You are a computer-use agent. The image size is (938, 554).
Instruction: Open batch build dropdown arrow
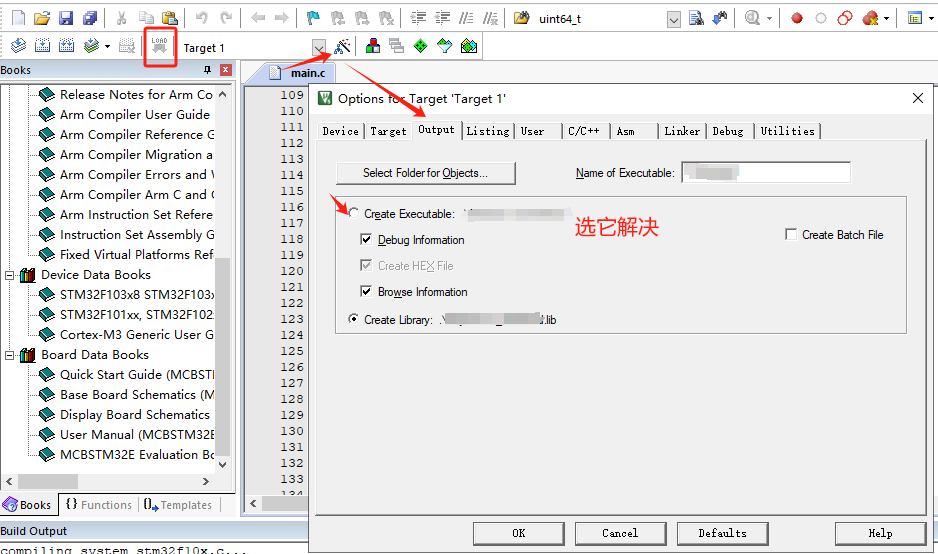pyautogui.click(x=107, y=46)
